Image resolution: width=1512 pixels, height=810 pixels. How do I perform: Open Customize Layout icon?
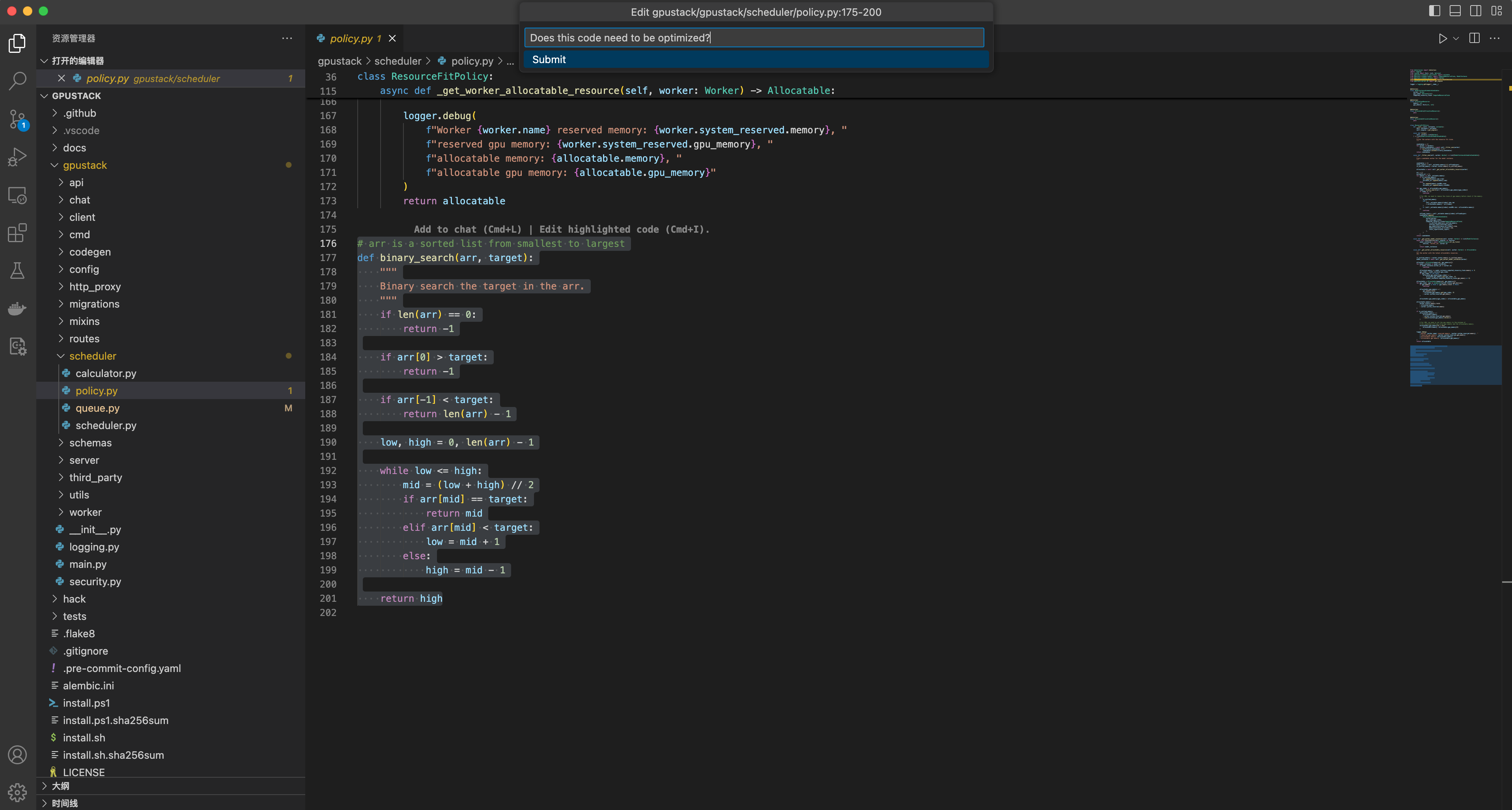pyautogui.click(x=1496, y=11)
